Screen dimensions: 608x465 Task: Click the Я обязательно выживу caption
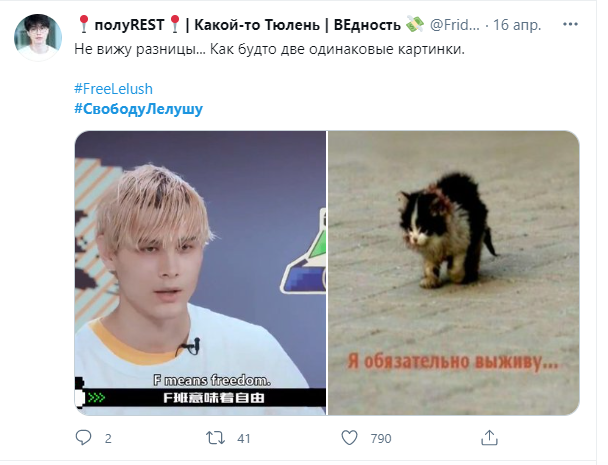tap(453, 361)
